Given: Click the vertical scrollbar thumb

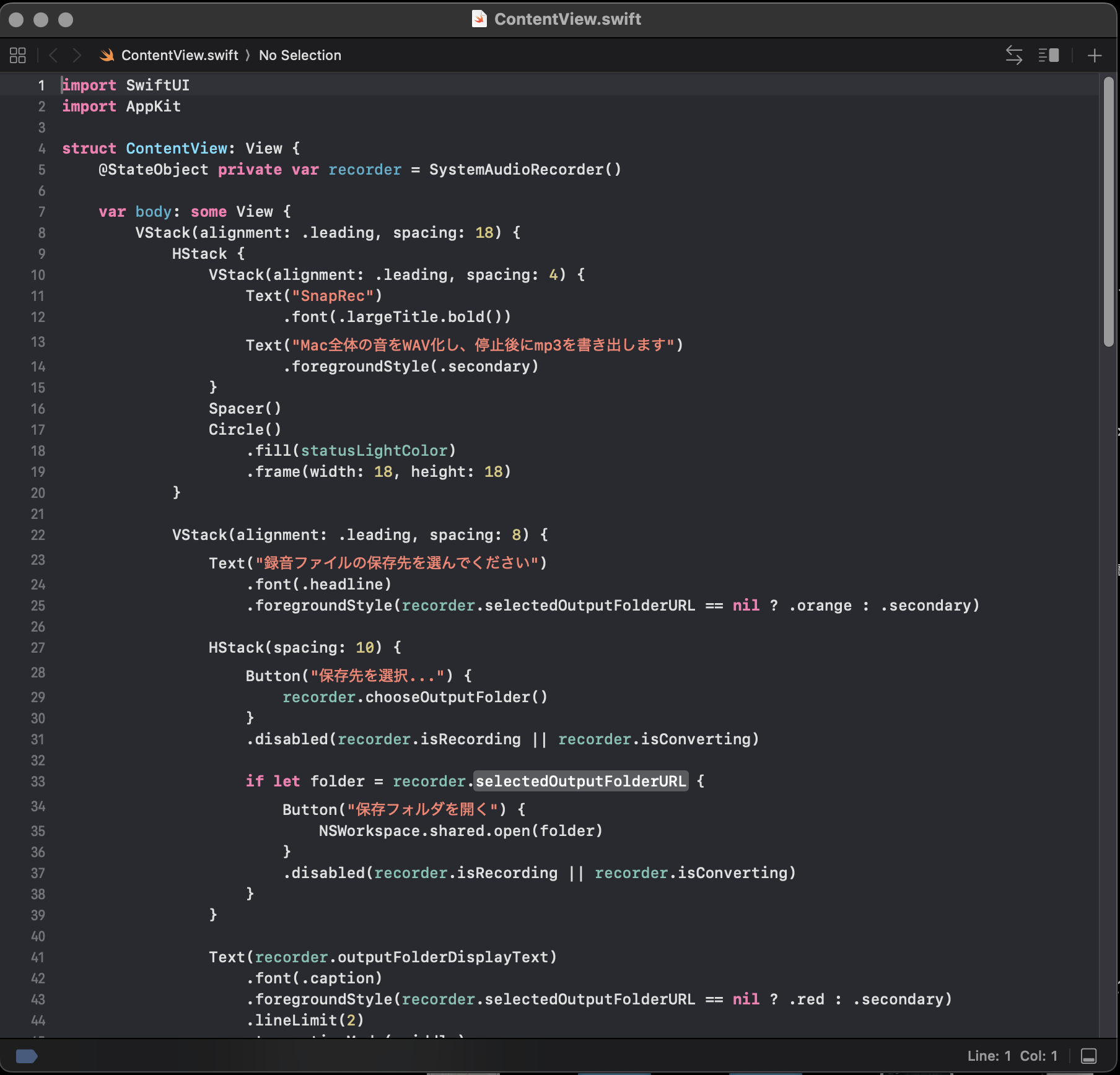Looking at the screenshot, I should click(1108, 212).
